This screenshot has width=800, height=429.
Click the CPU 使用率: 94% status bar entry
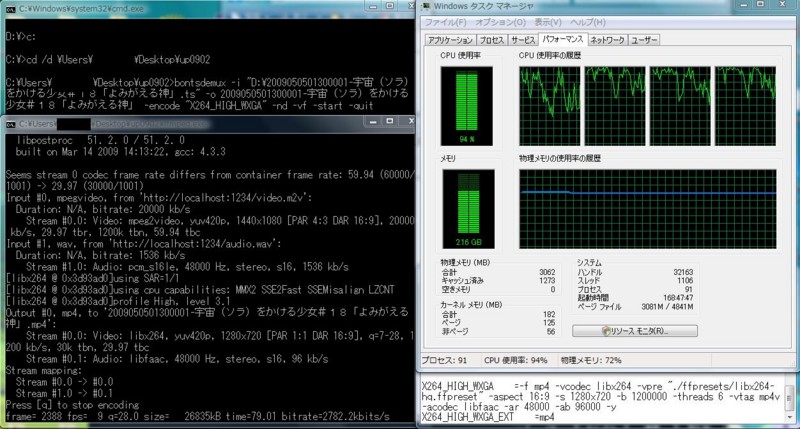click(516, 360)
